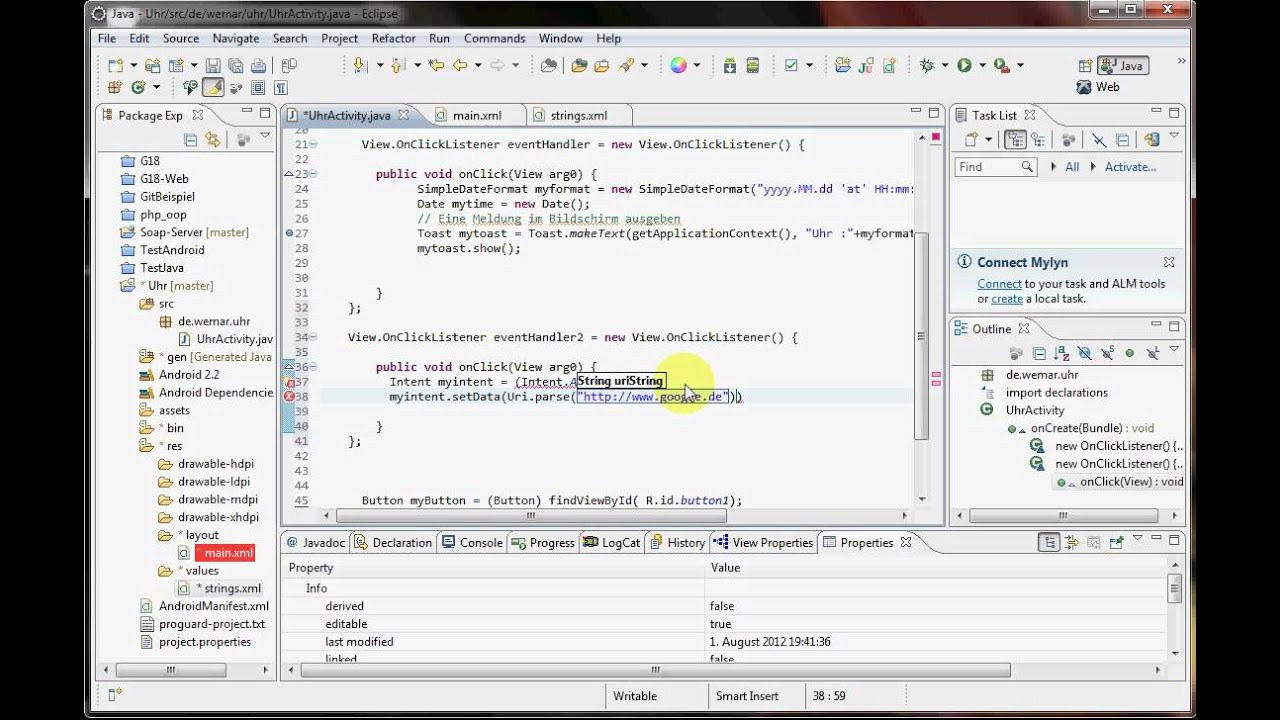Open the Refactor menu
The image size is (1280, 720).
click(x=393, y=38)
